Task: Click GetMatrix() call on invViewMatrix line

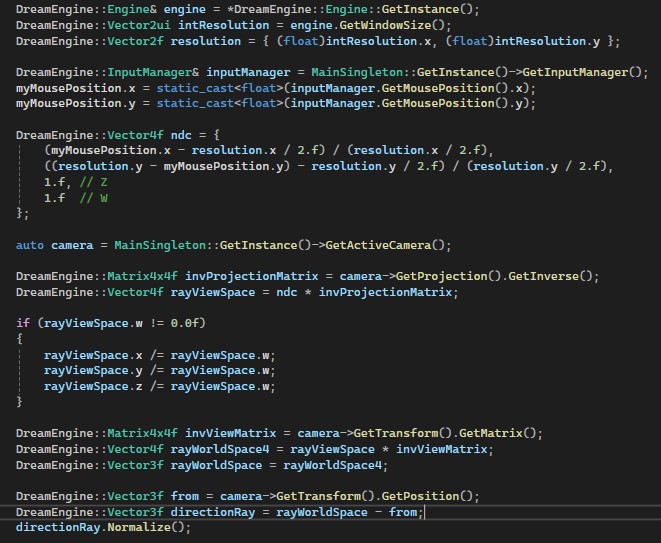Action: (497, 433)
